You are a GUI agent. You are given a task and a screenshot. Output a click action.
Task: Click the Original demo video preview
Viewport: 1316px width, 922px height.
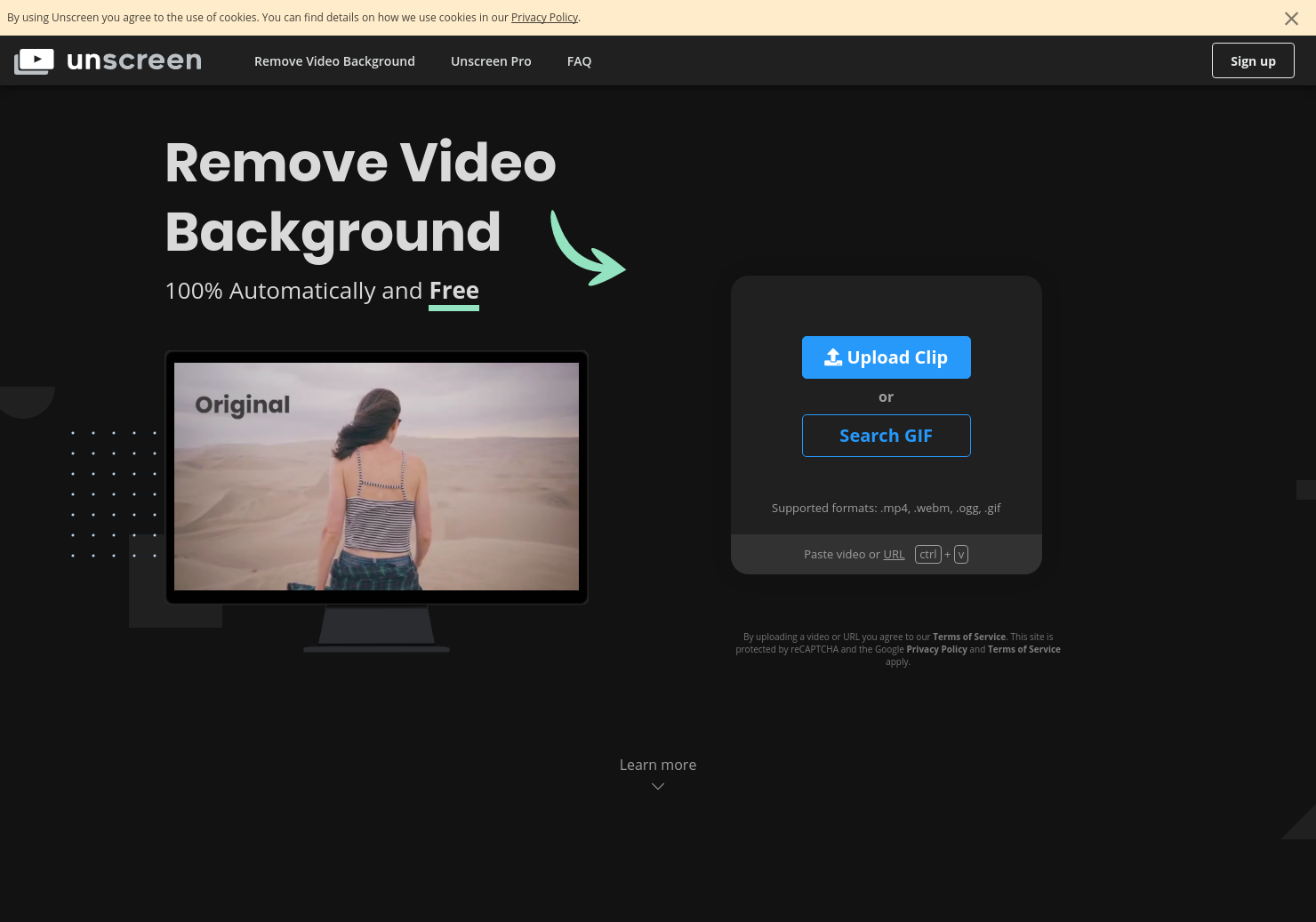click(x=376, y=477)
